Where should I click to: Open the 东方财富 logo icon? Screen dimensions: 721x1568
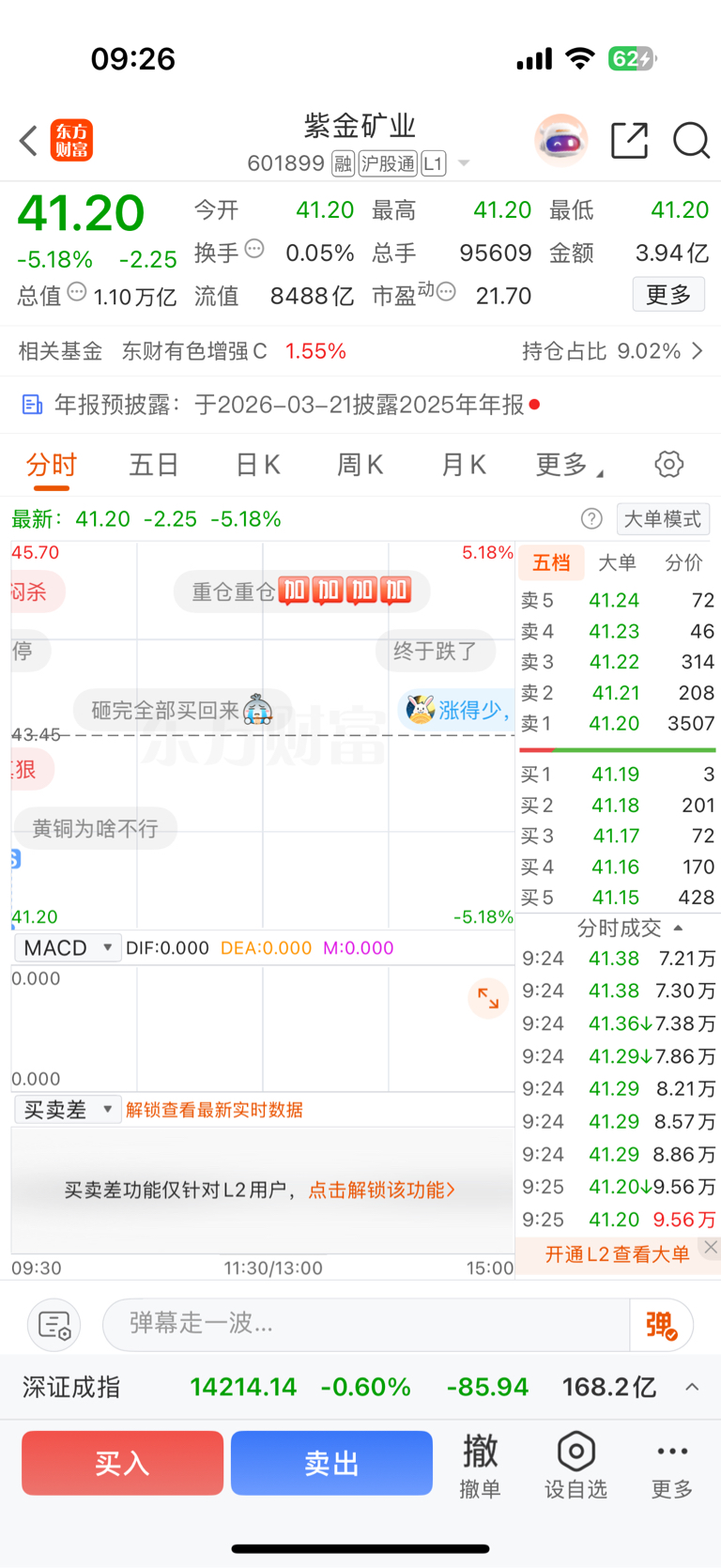[71, 141]
